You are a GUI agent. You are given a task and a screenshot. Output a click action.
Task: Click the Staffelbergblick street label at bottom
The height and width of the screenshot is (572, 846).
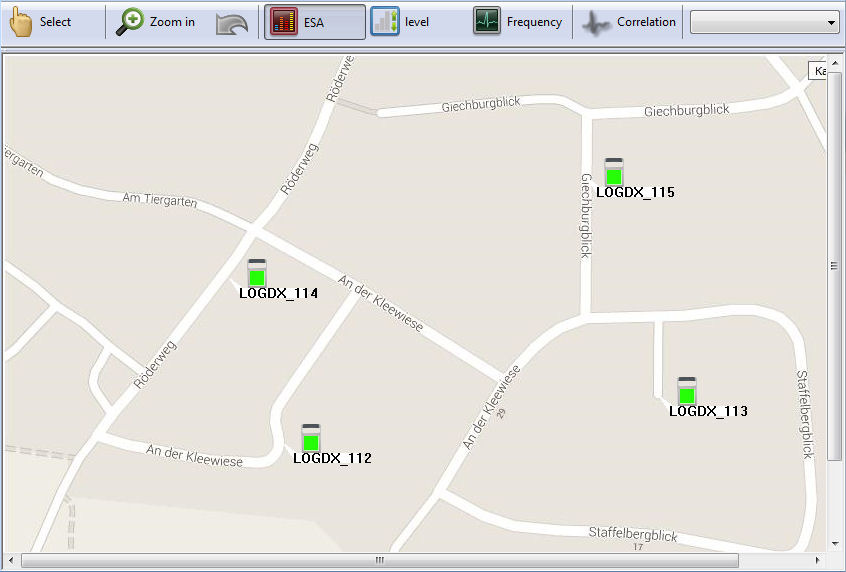point(633,534)
